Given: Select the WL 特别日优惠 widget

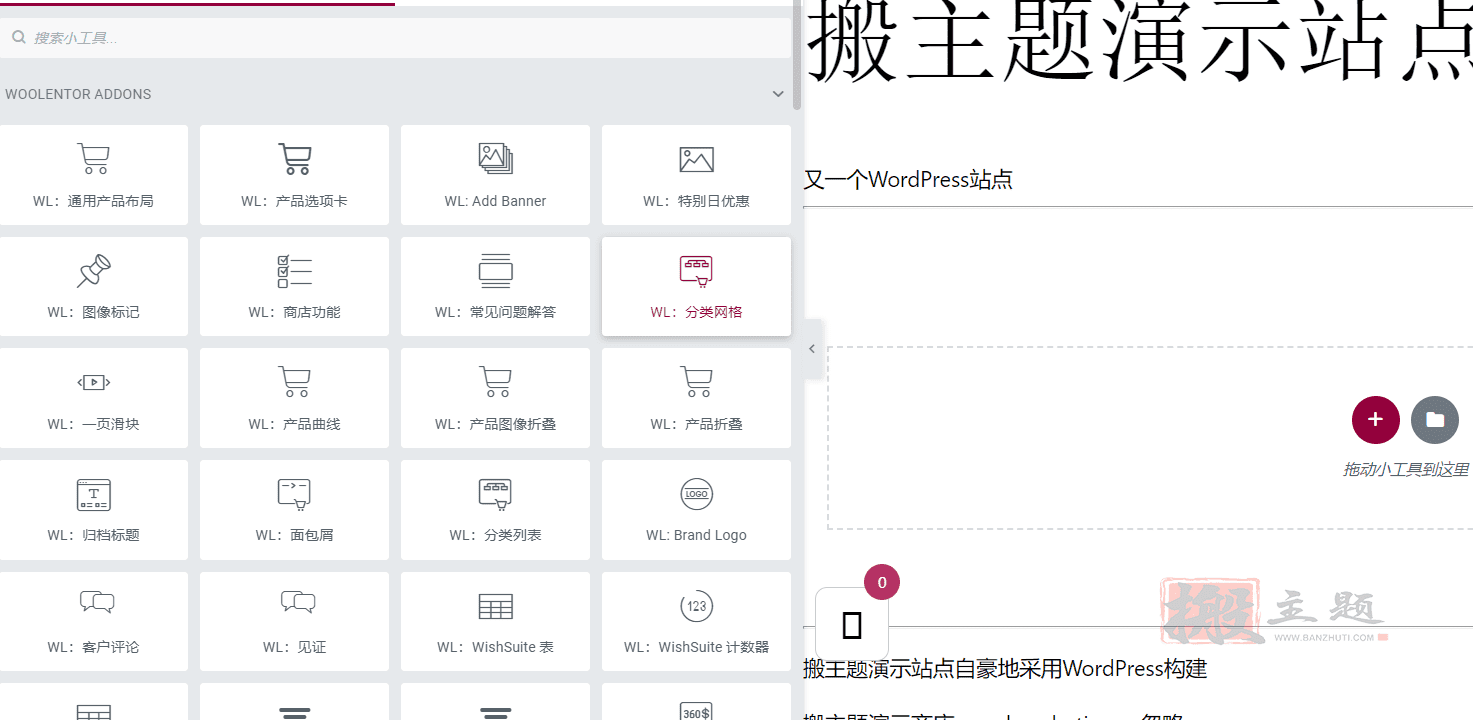Looking at the screenshot, I should point(696,175).
